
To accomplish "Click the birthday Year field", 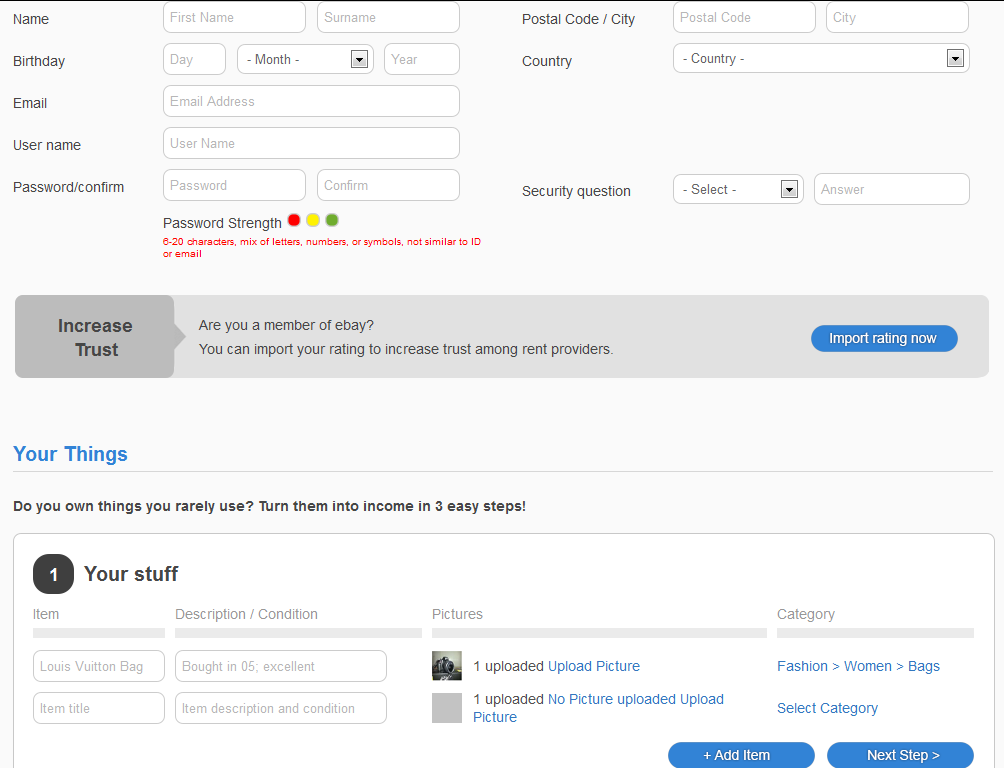I will point(422,60).
